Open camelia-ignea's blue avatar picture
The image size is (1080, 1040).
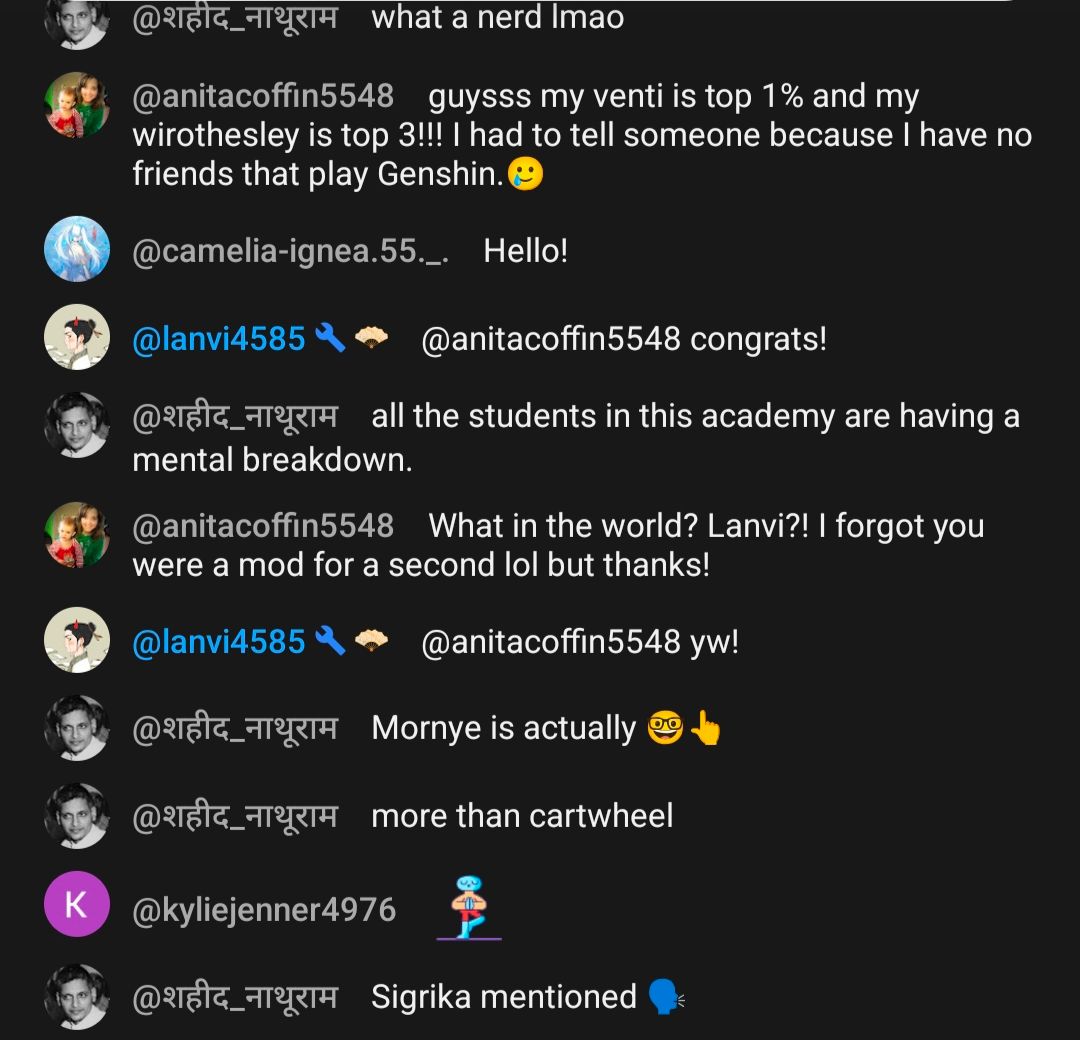pyautogui.click(x=77, y=249)
